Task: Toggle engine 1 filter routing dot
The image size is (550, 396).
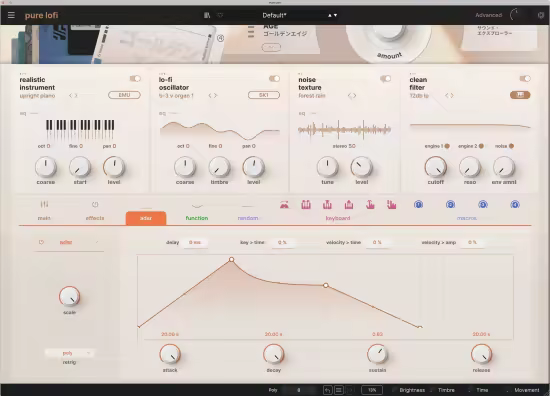Action: [447, 146]
